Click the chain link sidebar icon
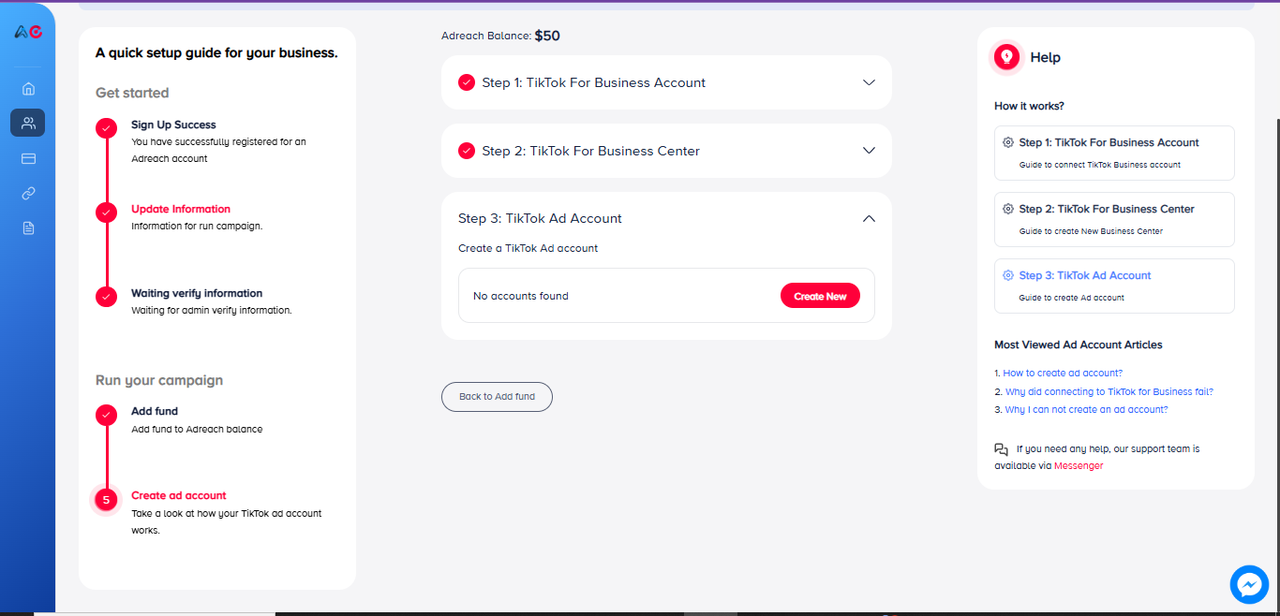The image size is (1280, 616). tap(28, 193)
